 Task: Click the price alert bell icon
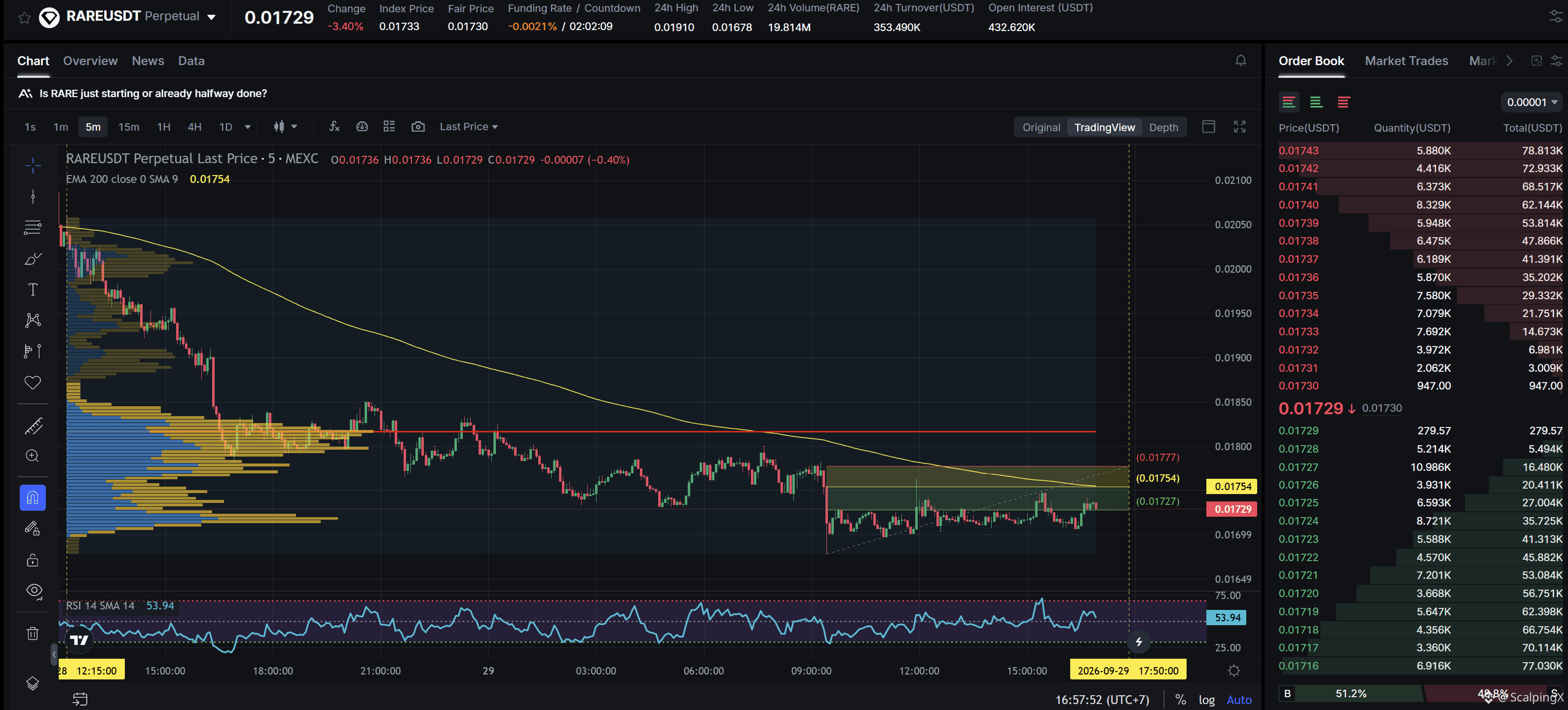click(1240, 60)
